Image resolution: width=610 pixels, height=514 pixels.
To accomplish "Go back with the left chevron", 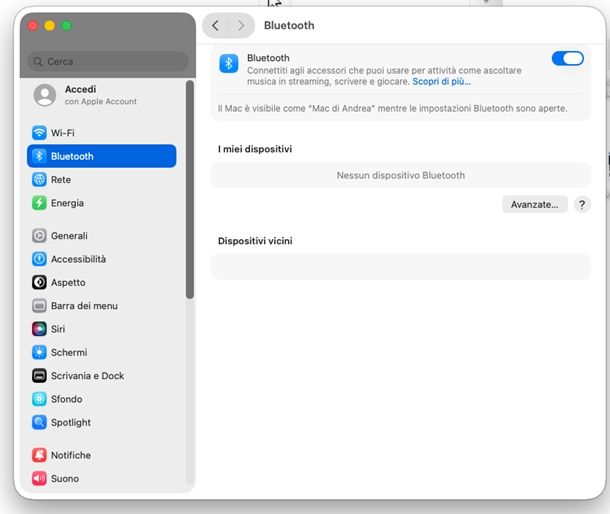I will [x=216, y=26].
